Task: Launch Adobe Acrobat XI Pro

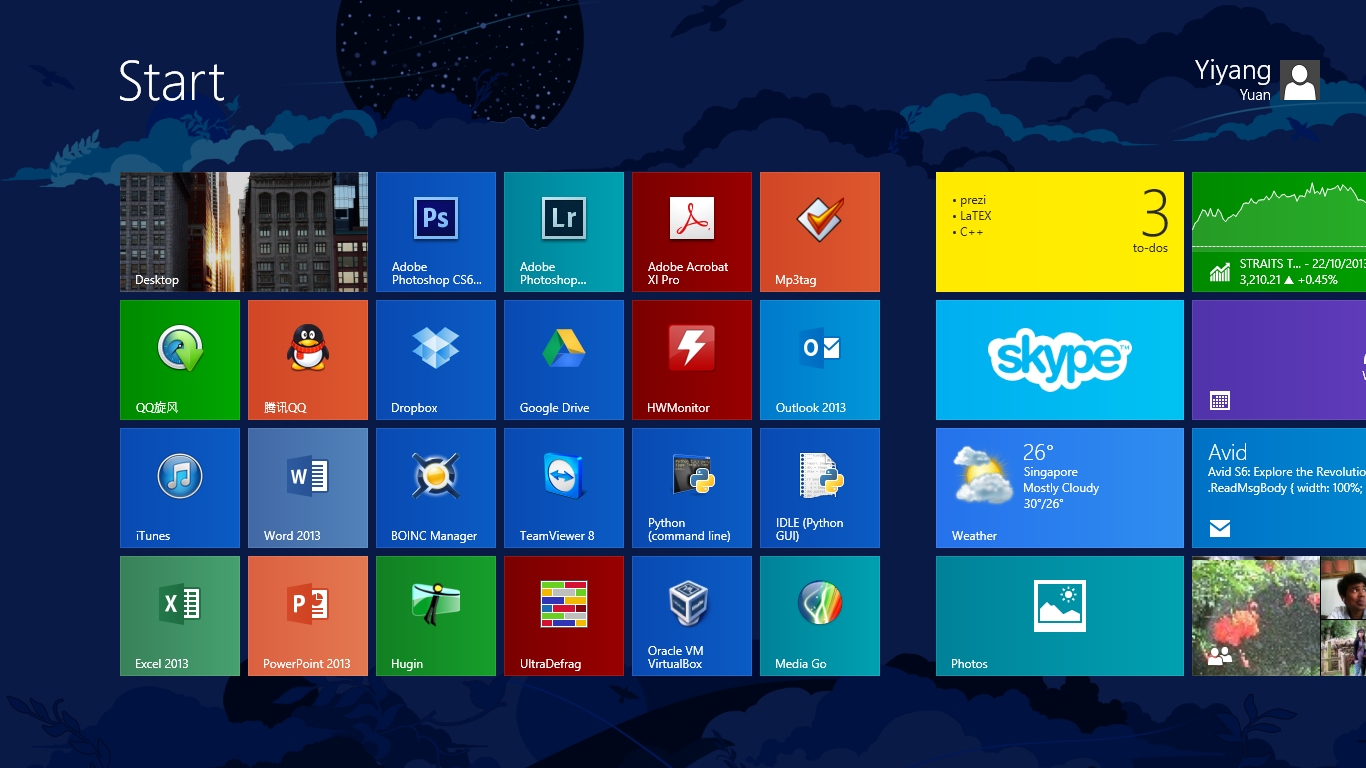Action: [692, 232]
